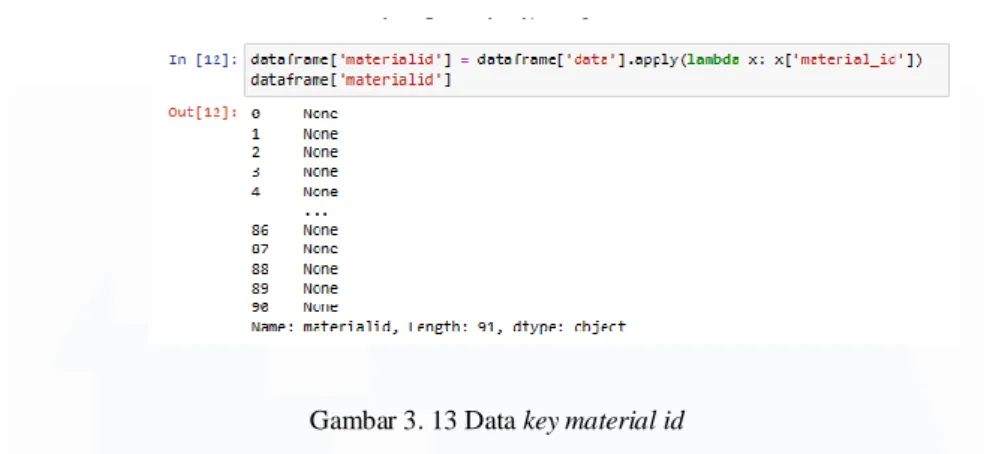This screenshot has width=999, height=454.
Task: Click the In [12] code input cell
Action: tap(597, 70)
